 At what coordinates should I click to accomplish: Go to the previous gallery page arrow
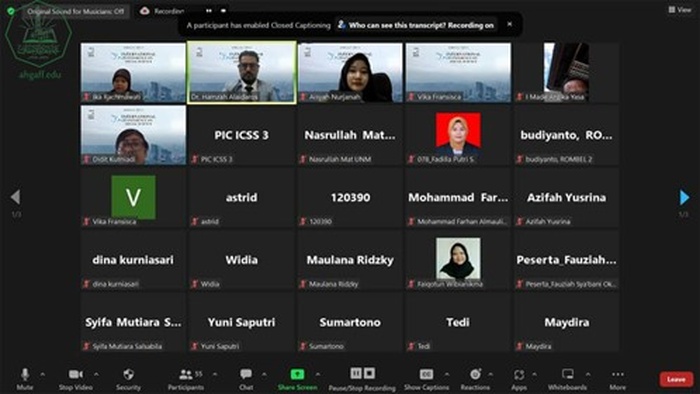(x=16, y=197)
